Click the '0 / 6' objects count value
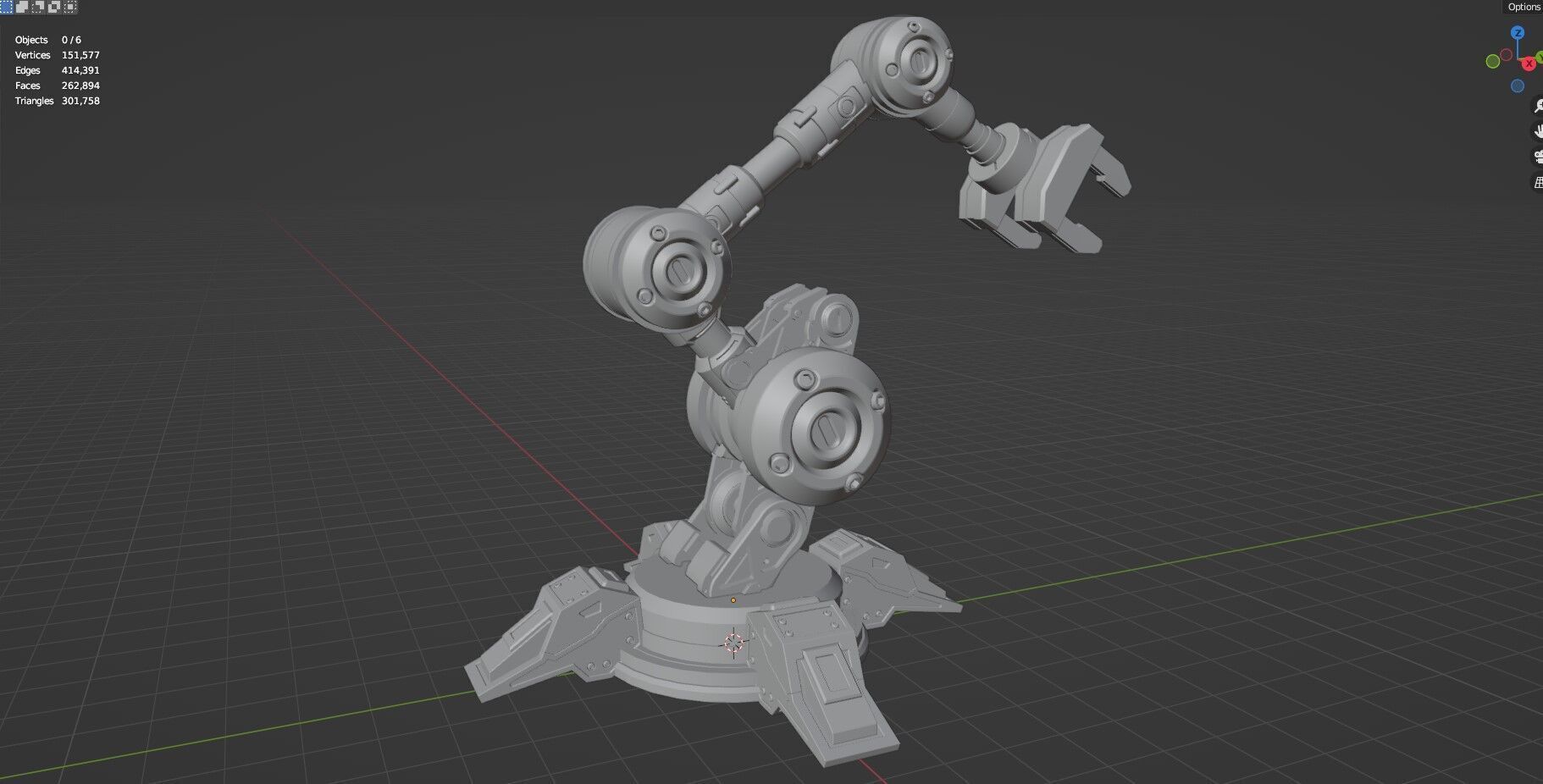This screenshot has width=1543, height=784. coord(71,40)
